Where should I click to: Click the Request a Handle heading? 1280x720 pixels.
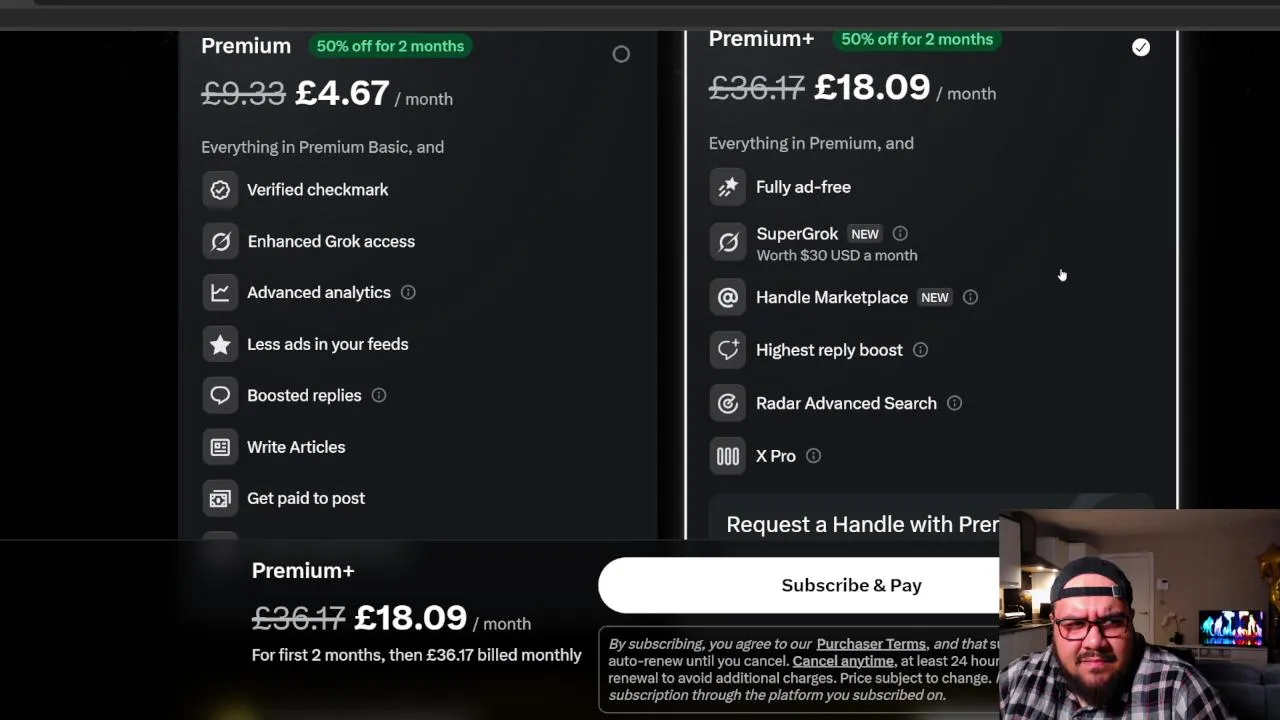click(x=862, y=524)
